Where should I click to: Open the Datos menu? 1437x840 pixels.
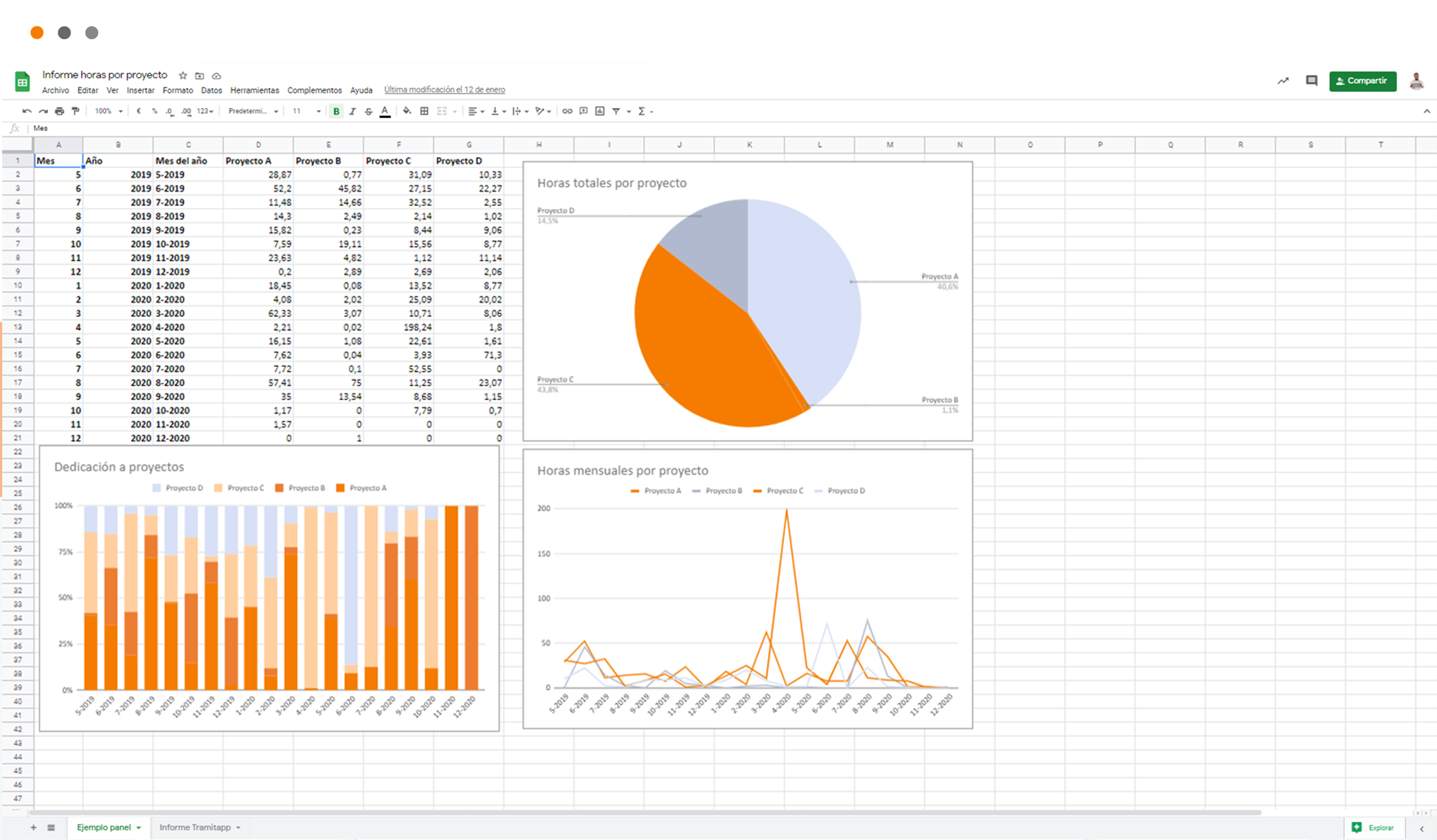(x=211, y=90)
